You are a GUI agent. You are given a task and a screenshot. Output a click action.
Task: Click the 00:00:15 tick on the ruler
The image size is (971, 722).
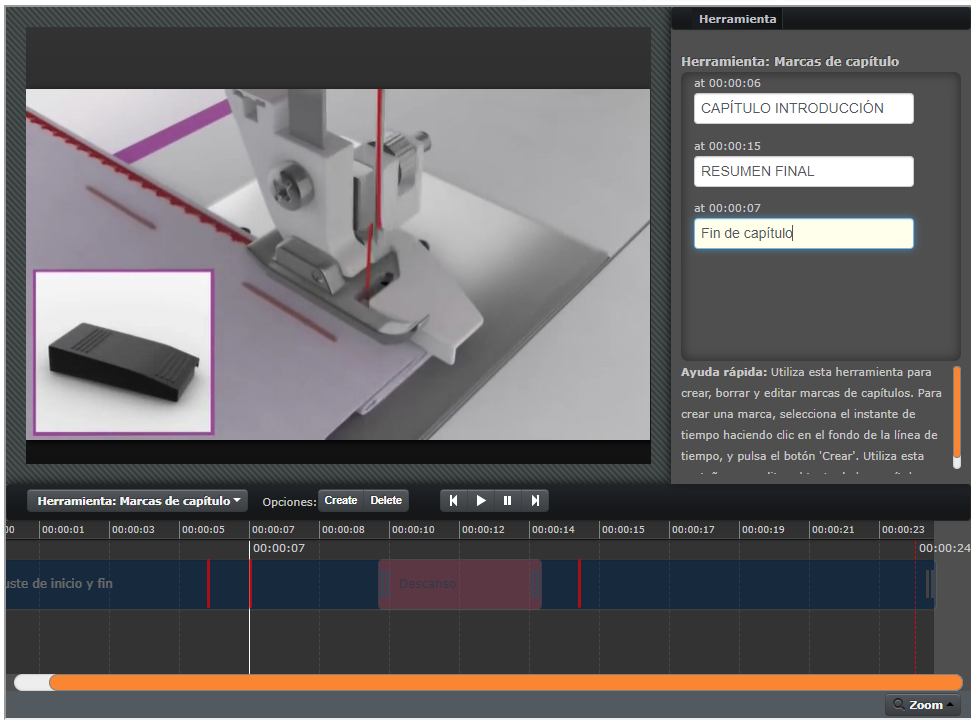pos(622,530)
